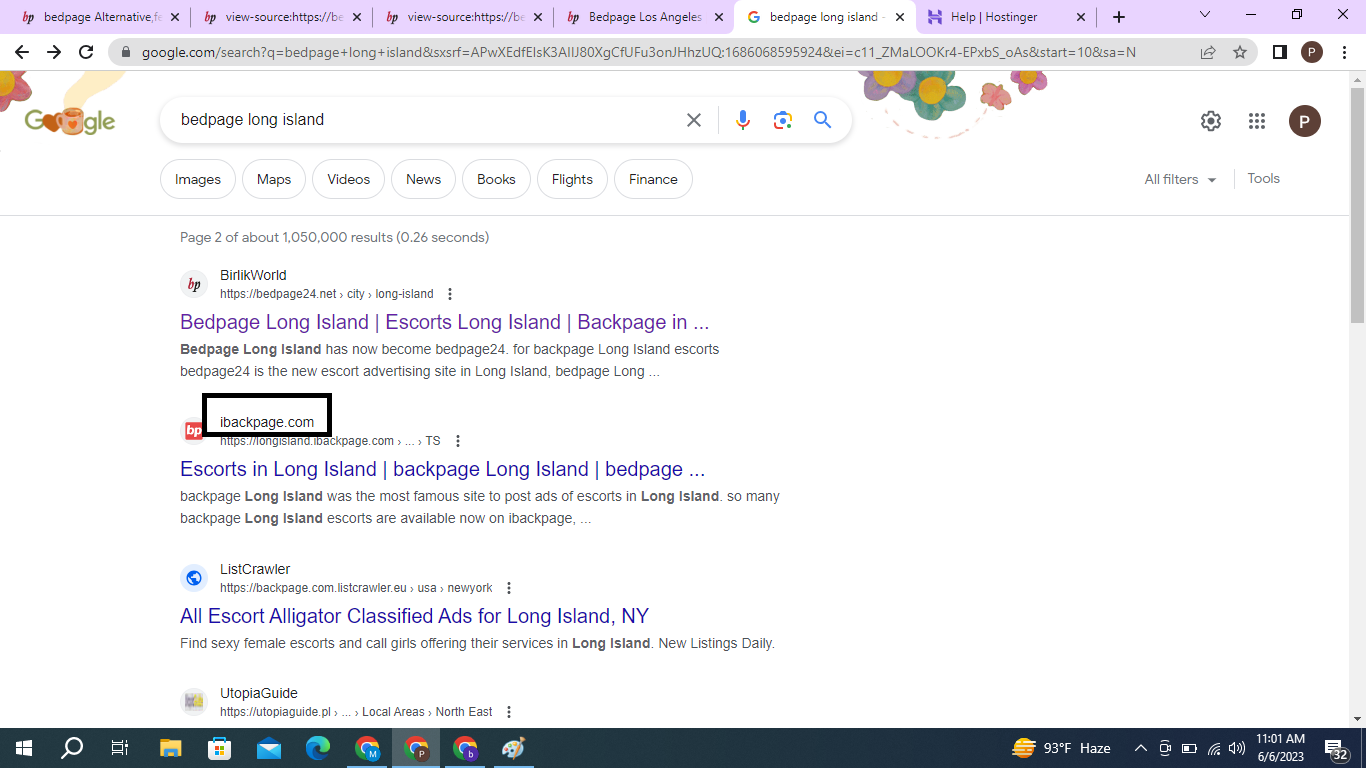Switch to Maps results

pos(274,180)
